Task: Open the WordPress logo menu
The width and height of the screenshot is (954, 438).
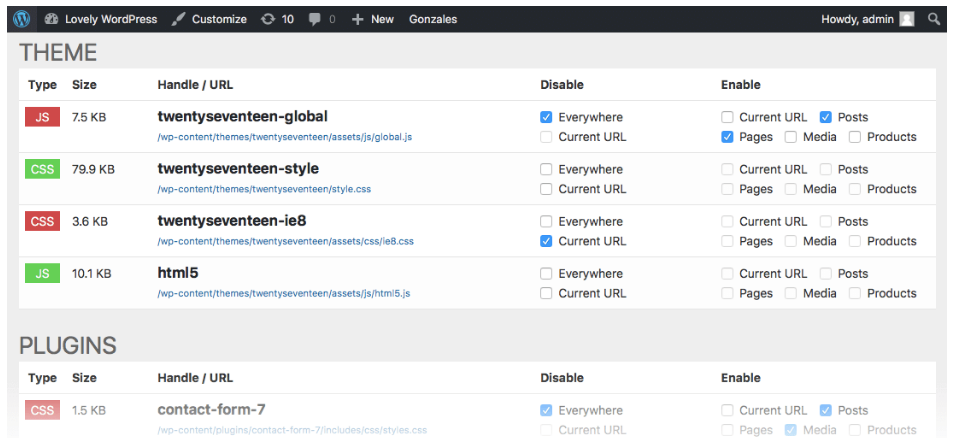Action: coord(22,19)
